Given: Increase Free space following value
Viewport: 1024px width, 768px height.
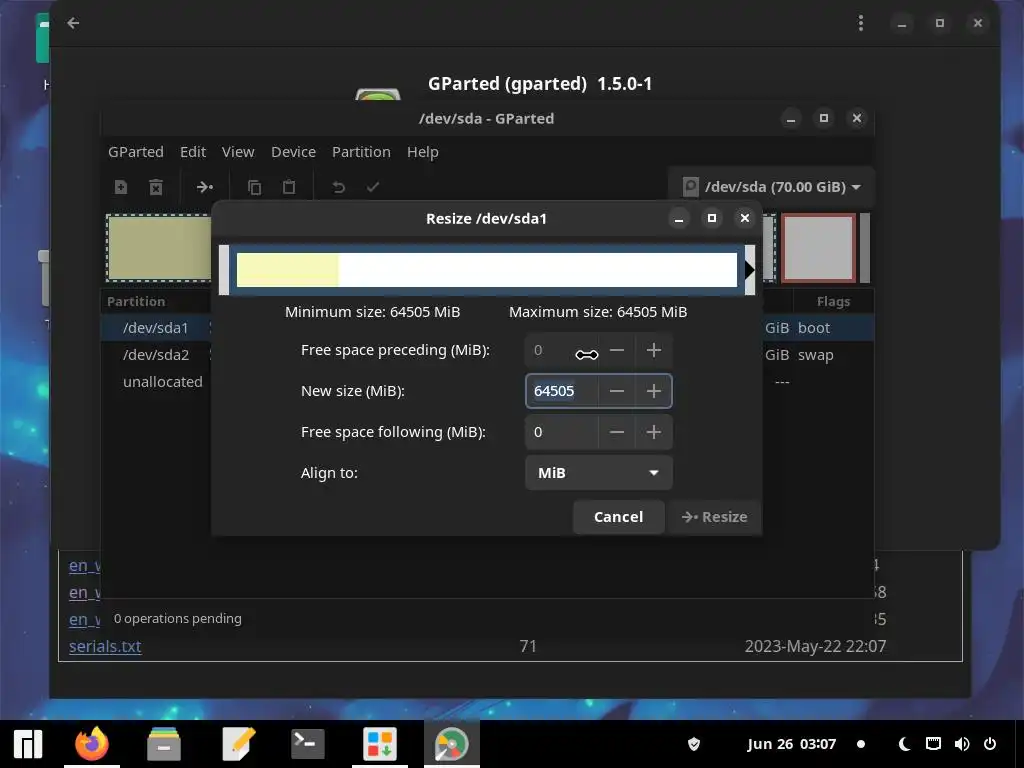Looking at the screenshot, I should pos(654,432).
